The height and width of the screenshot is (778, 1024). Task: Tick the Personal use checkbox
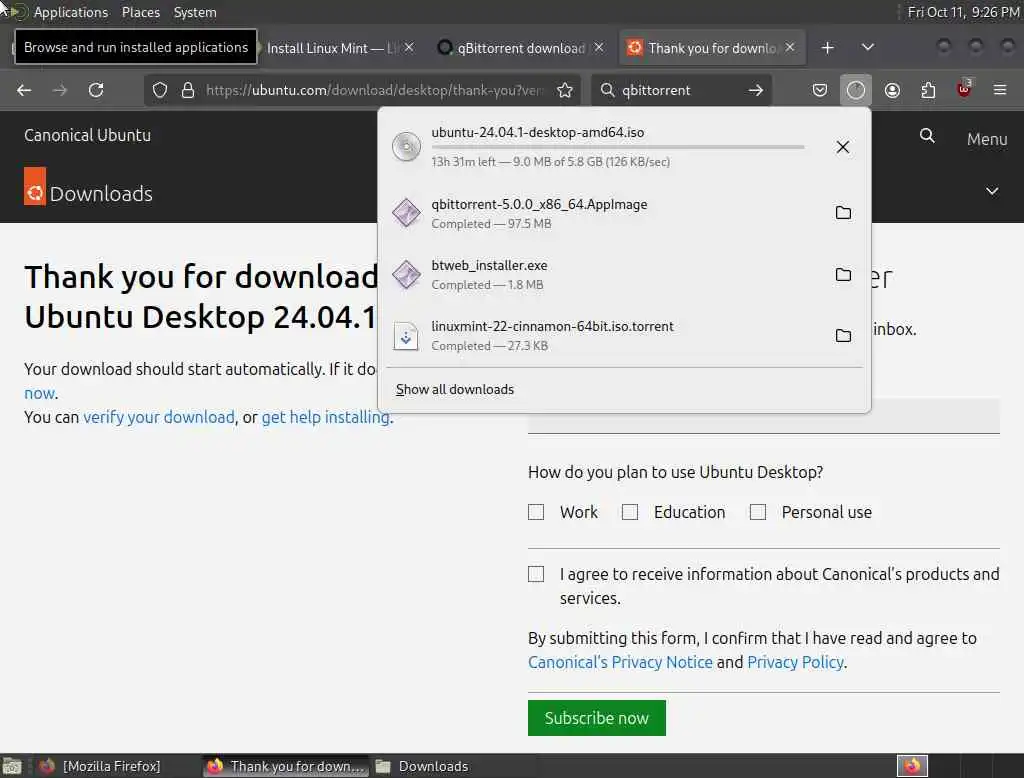coord(758,512)
